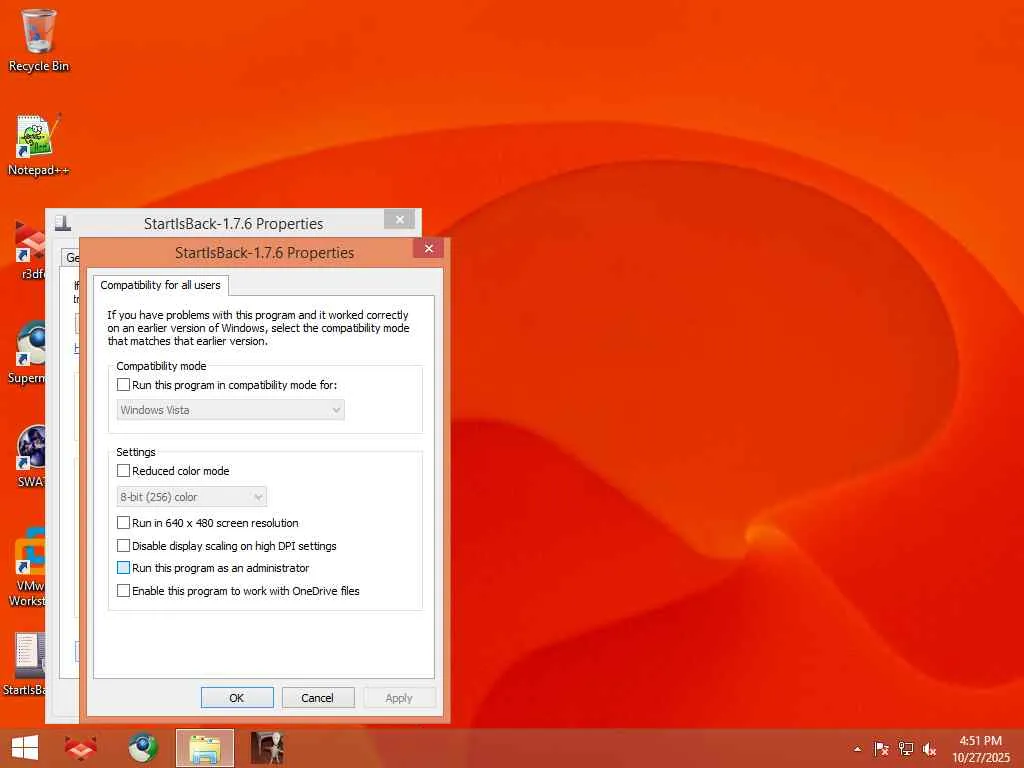Select the Compatibility for all users tab
This screenshot has height=768, width=1024.
(x=161, y=285)
